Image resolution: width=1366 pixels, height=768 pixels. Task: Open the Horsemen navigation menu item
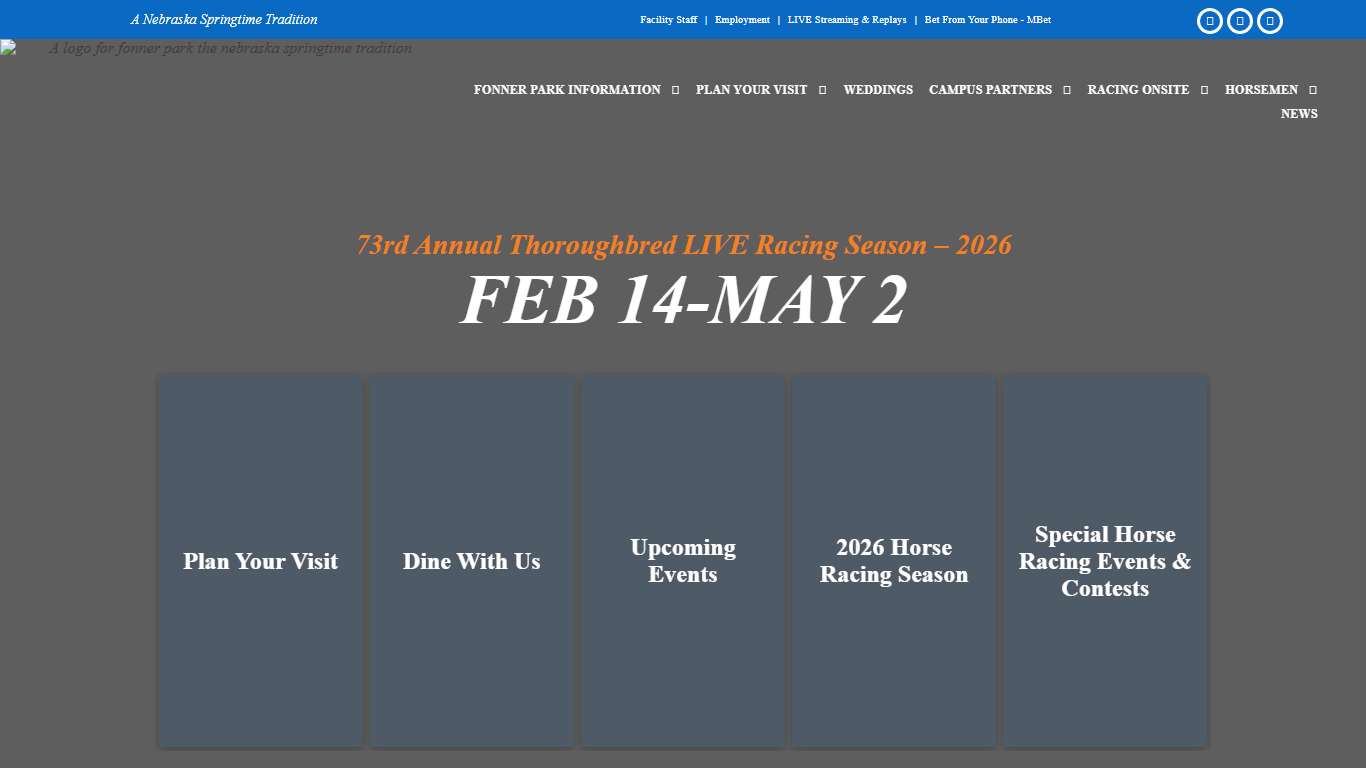point(1261,90)
